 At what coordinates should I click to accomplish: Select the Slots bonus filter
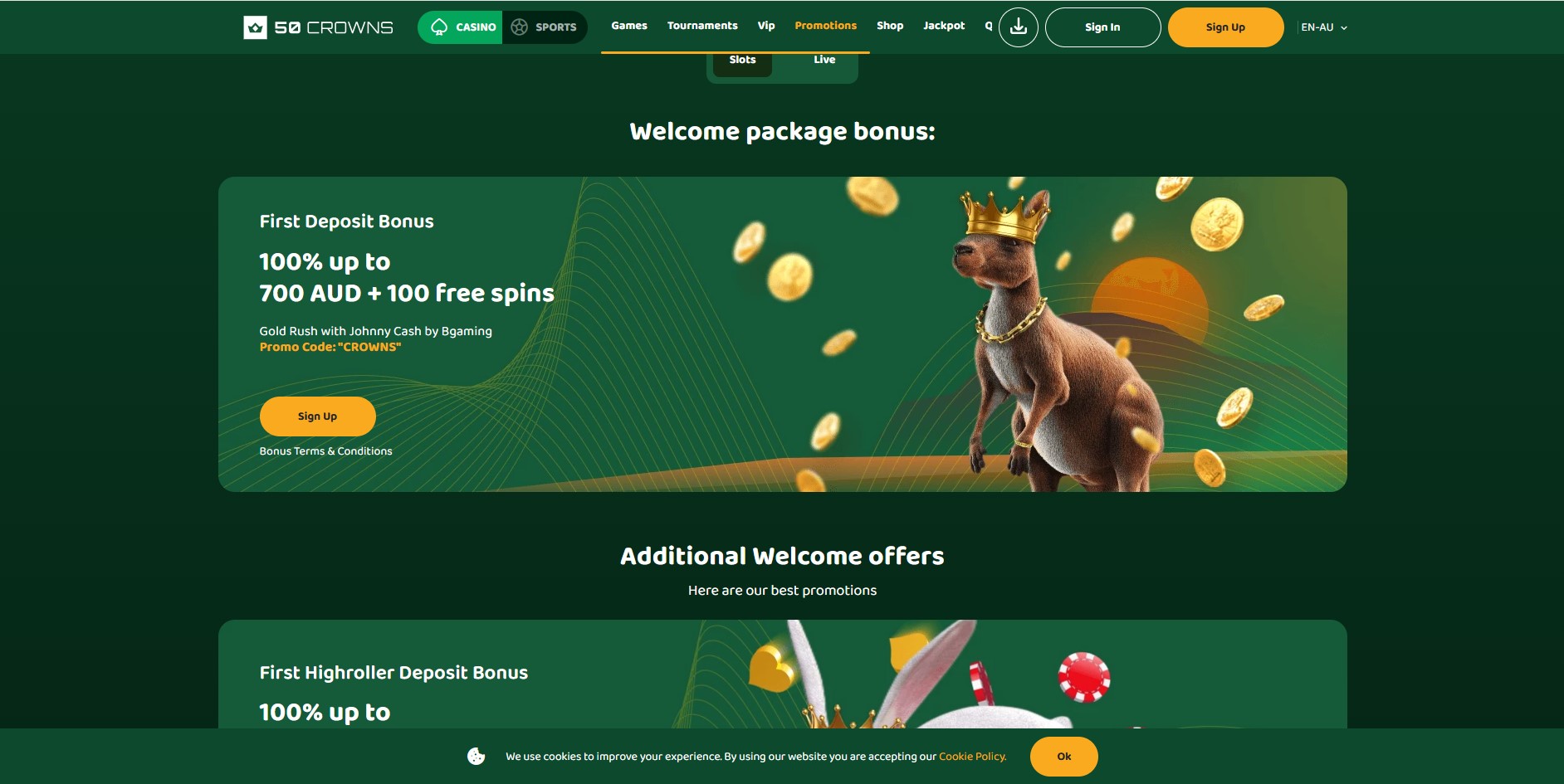click(x=742, y=61)
